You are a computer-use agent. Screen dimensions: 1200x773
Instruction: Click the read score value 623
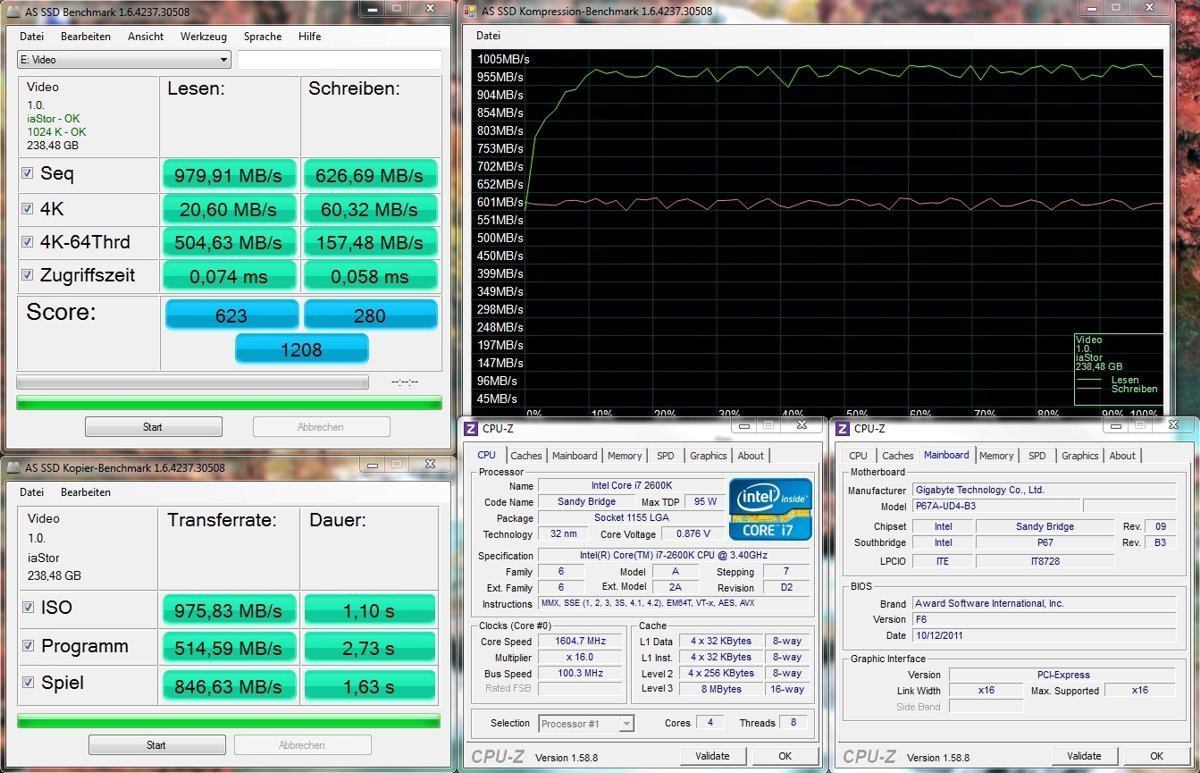231,315
